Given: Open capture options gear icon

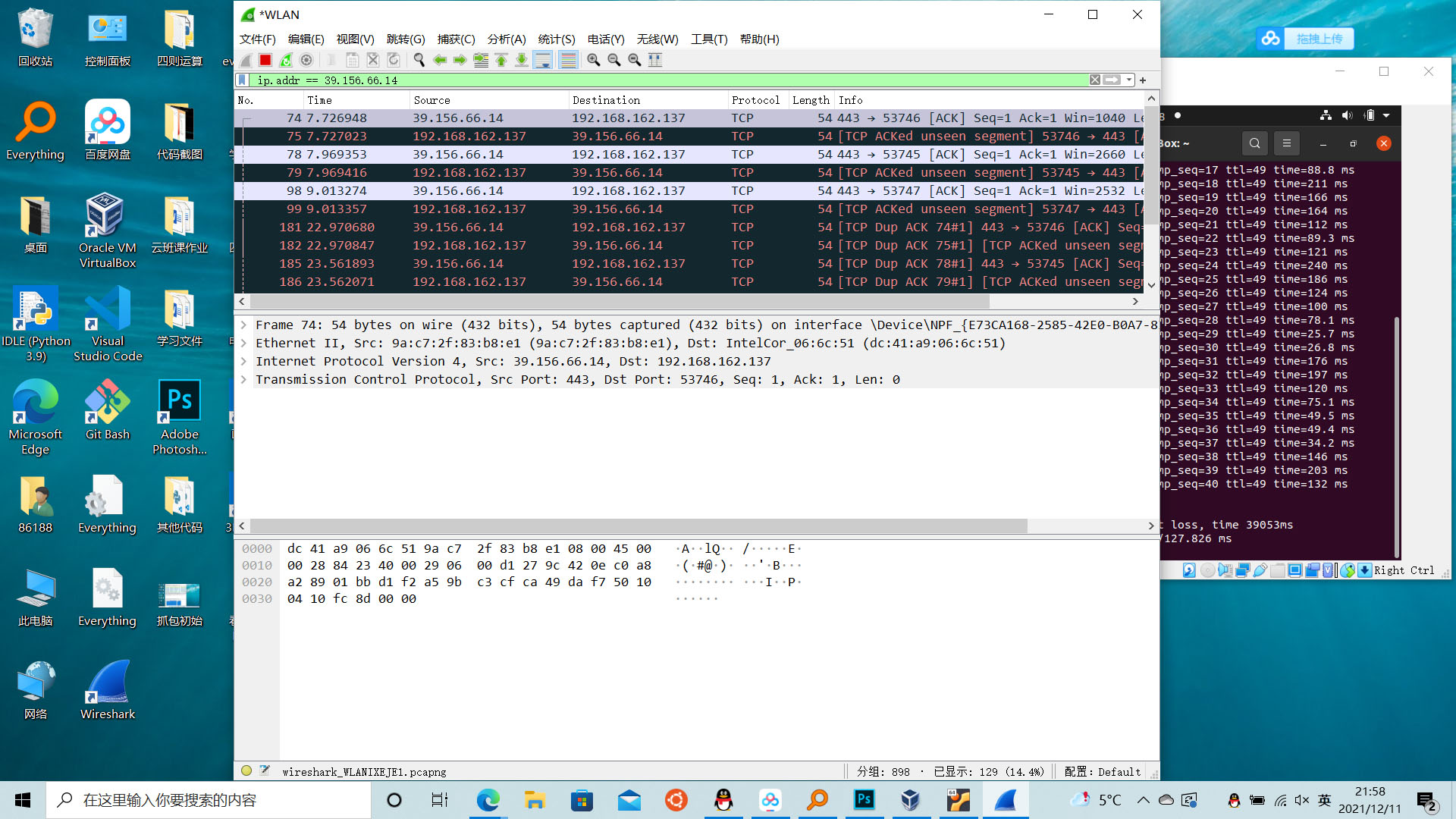Looking at the screenshot, I should tap(306, 60).
